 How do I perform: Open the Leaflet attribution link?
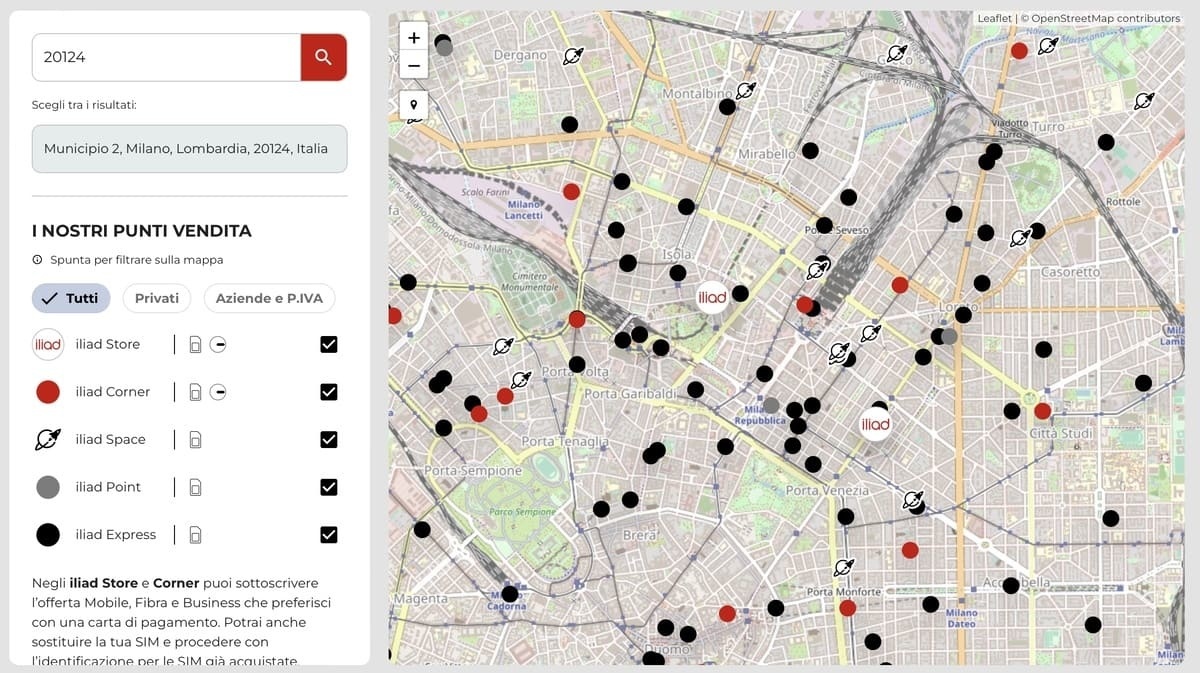click(994, 18)
